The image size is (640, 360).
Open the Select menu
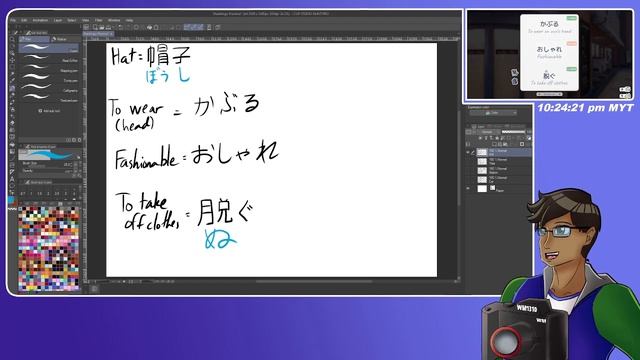[71, 20]
